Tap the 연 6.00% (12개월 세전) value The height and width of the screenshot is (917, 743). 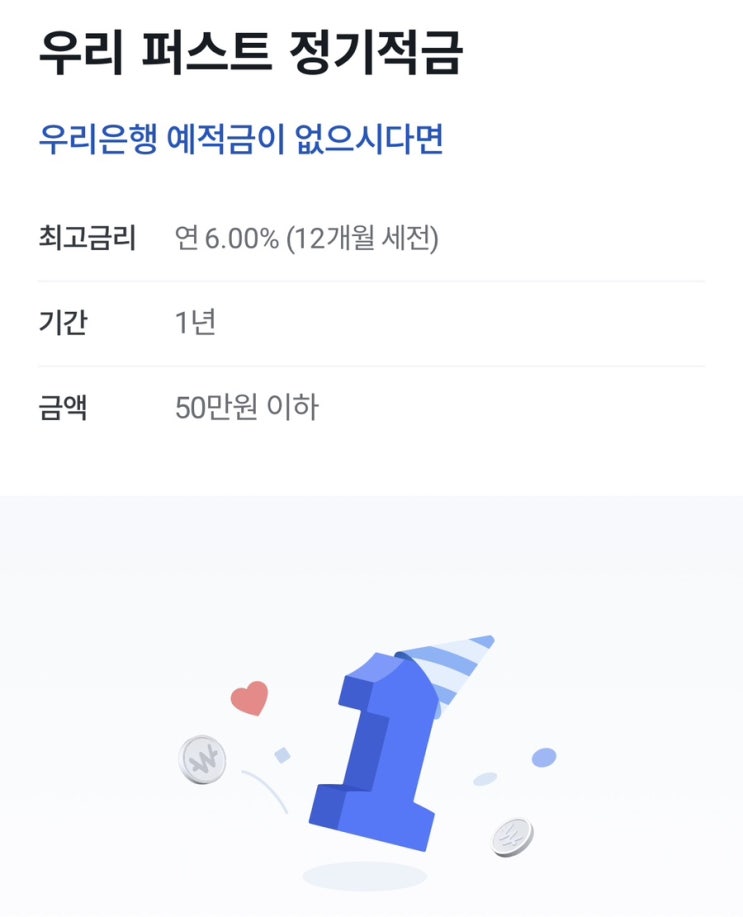tap(307, 239)
